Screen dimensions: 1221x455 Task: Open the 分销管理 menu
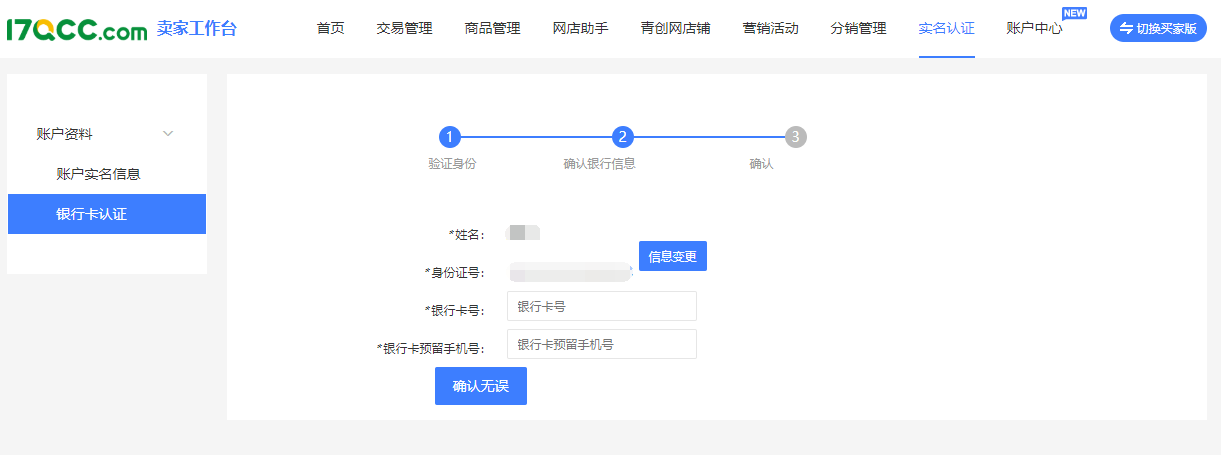click(x=858, y=29)
